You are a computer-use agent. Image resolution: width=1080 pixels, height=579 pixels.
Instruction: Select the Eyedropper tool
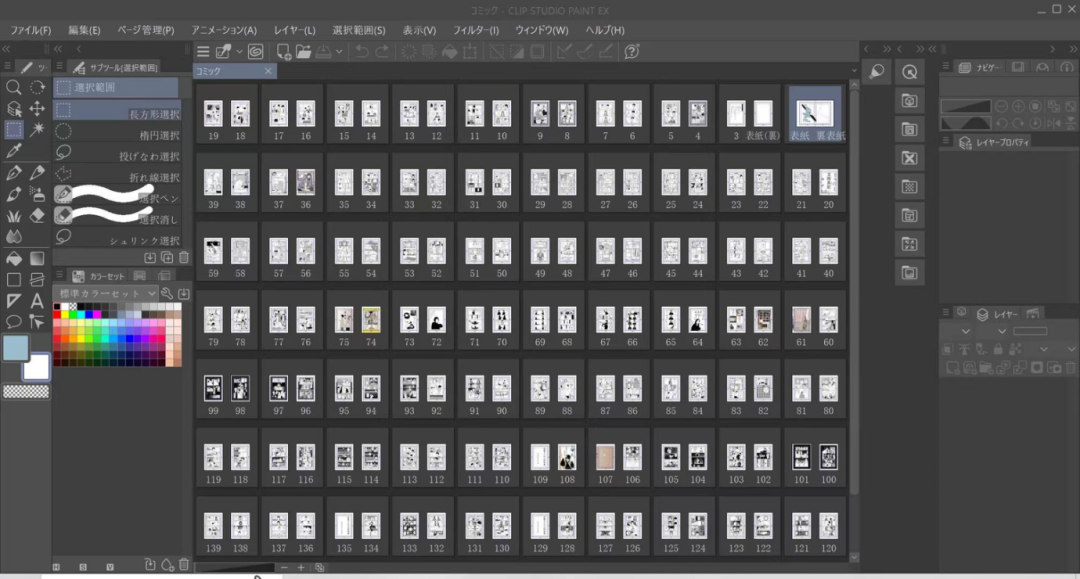13,151
